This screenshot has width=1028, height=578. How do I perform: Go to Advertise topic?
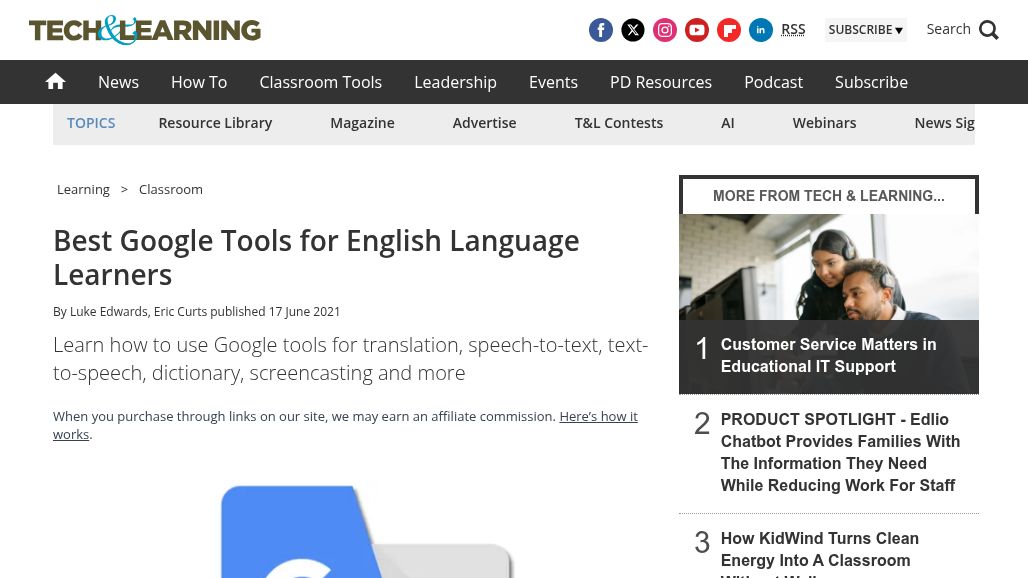click(x=484, y=123)
